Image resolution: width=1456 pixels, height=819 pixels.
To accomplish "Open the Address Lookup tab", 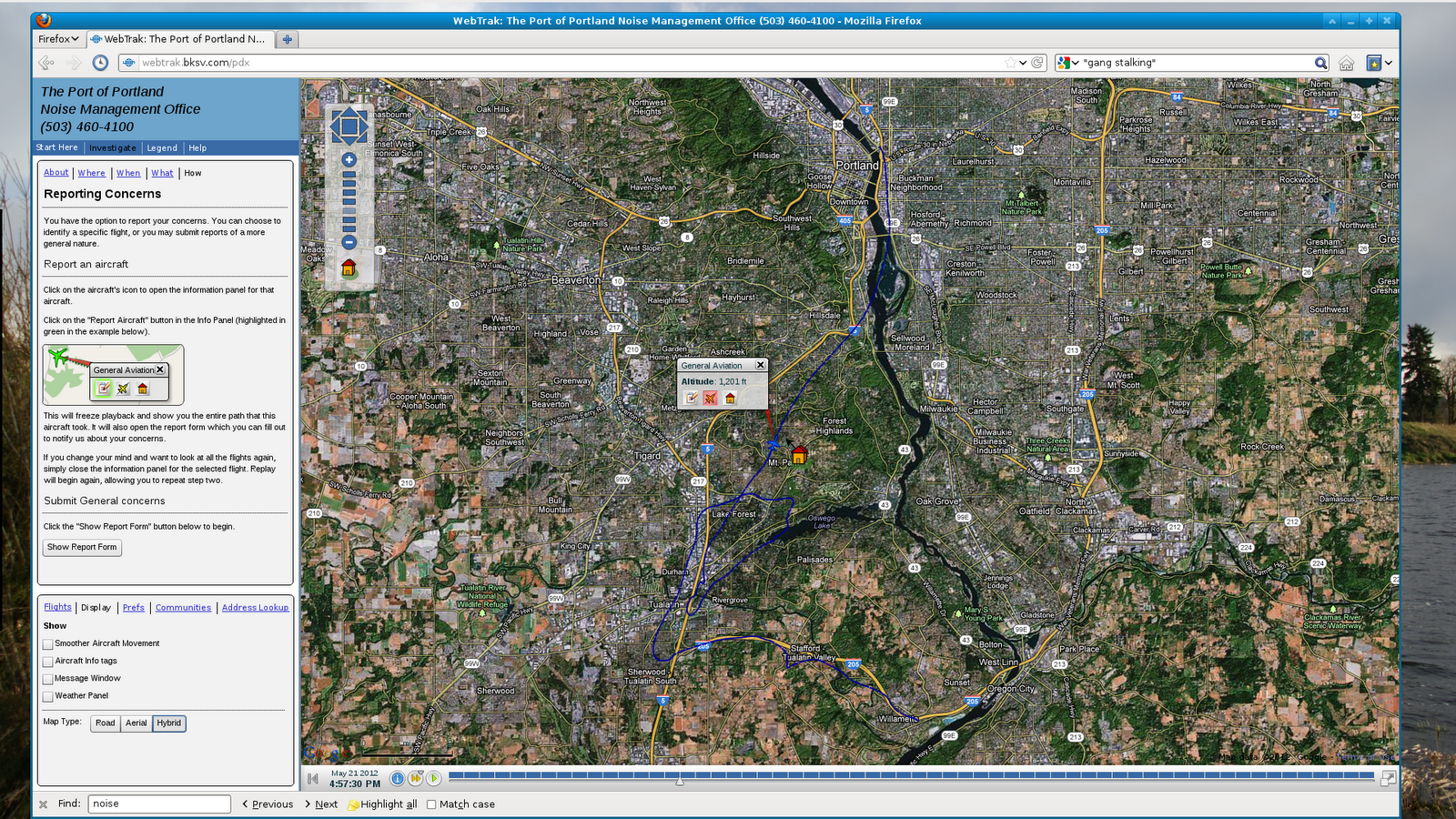I will [255, 607].
